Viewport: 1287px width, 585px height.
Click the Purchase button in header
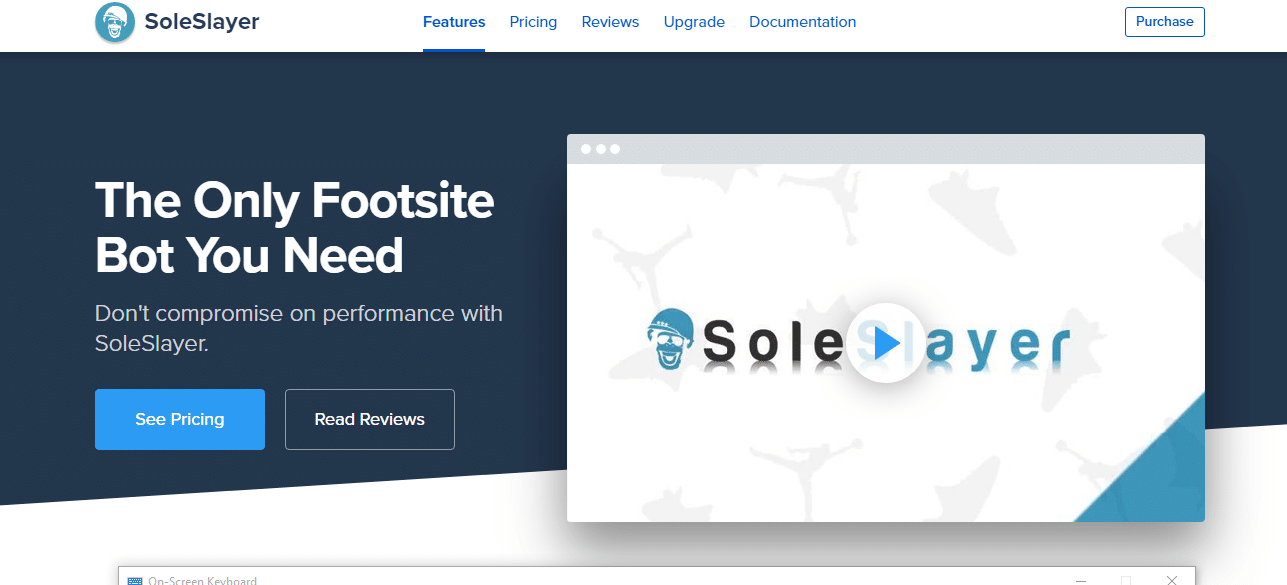click(x=1165, y=22)
